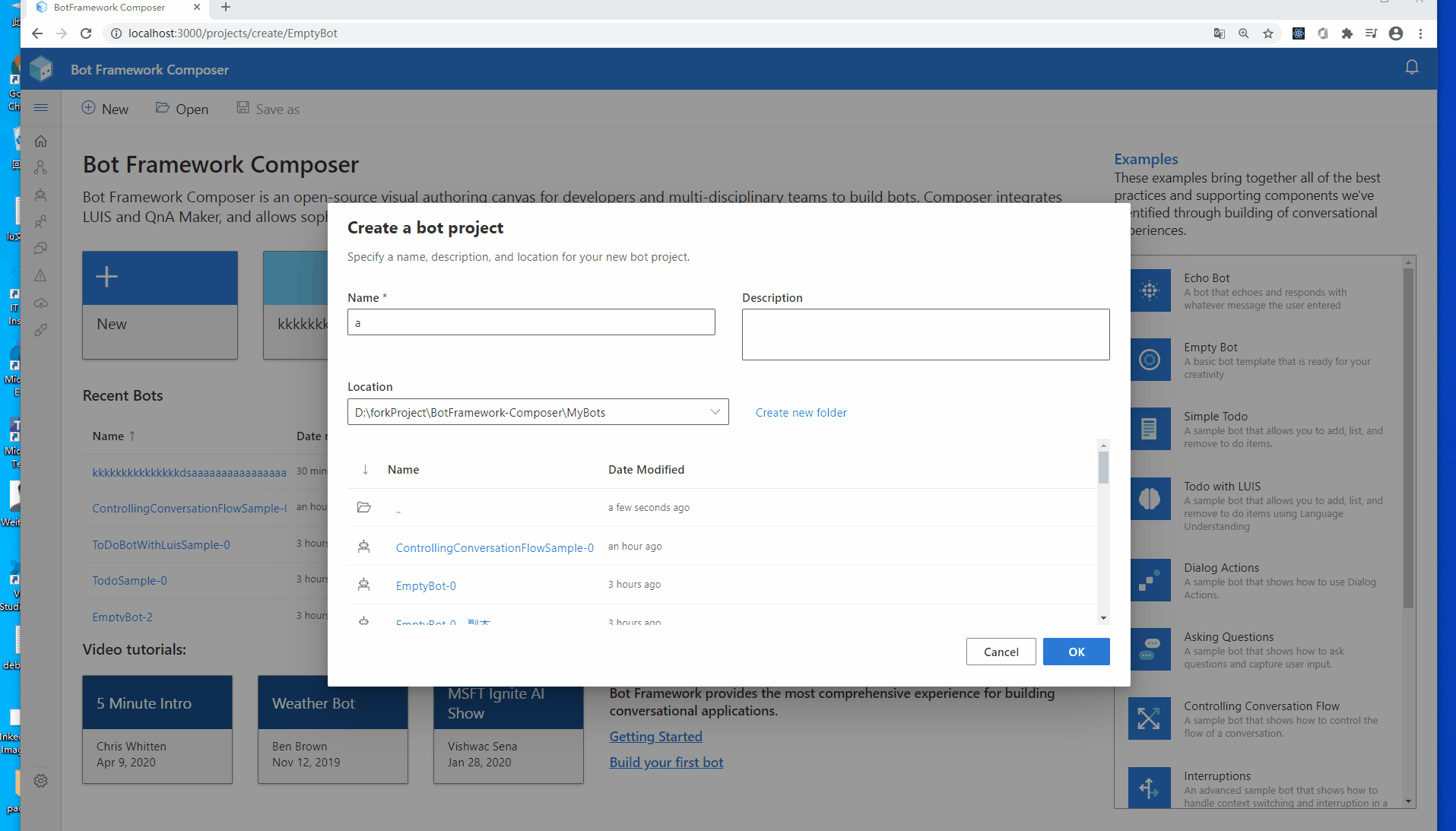The image size is (1456, 831).
Task: Open the parent directory '..' entry
Action: coord(398,509)
